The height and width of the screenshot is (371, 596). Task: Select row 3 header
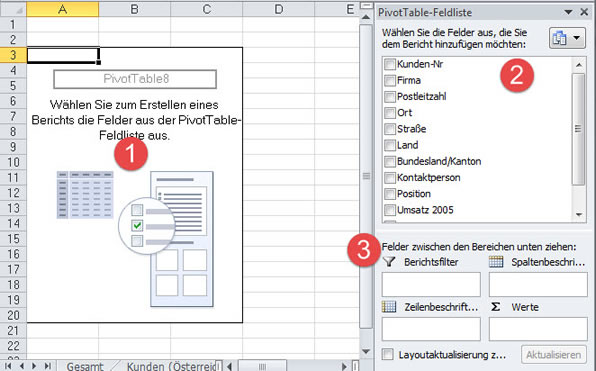[x=13, y=55]
